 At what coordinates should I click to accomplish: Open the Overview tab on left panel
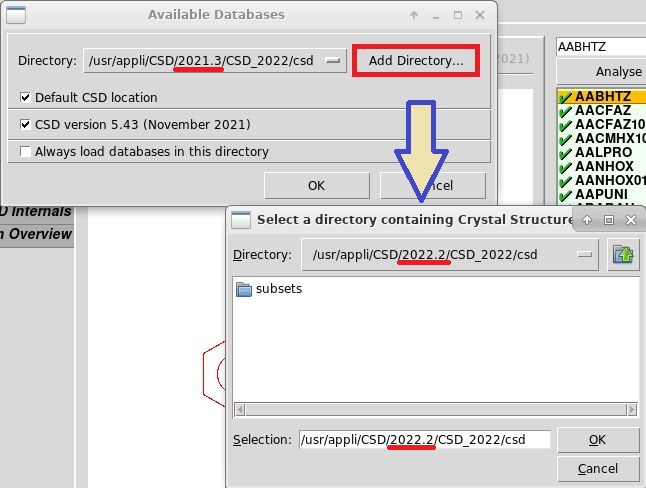click(x=37, y=234)
